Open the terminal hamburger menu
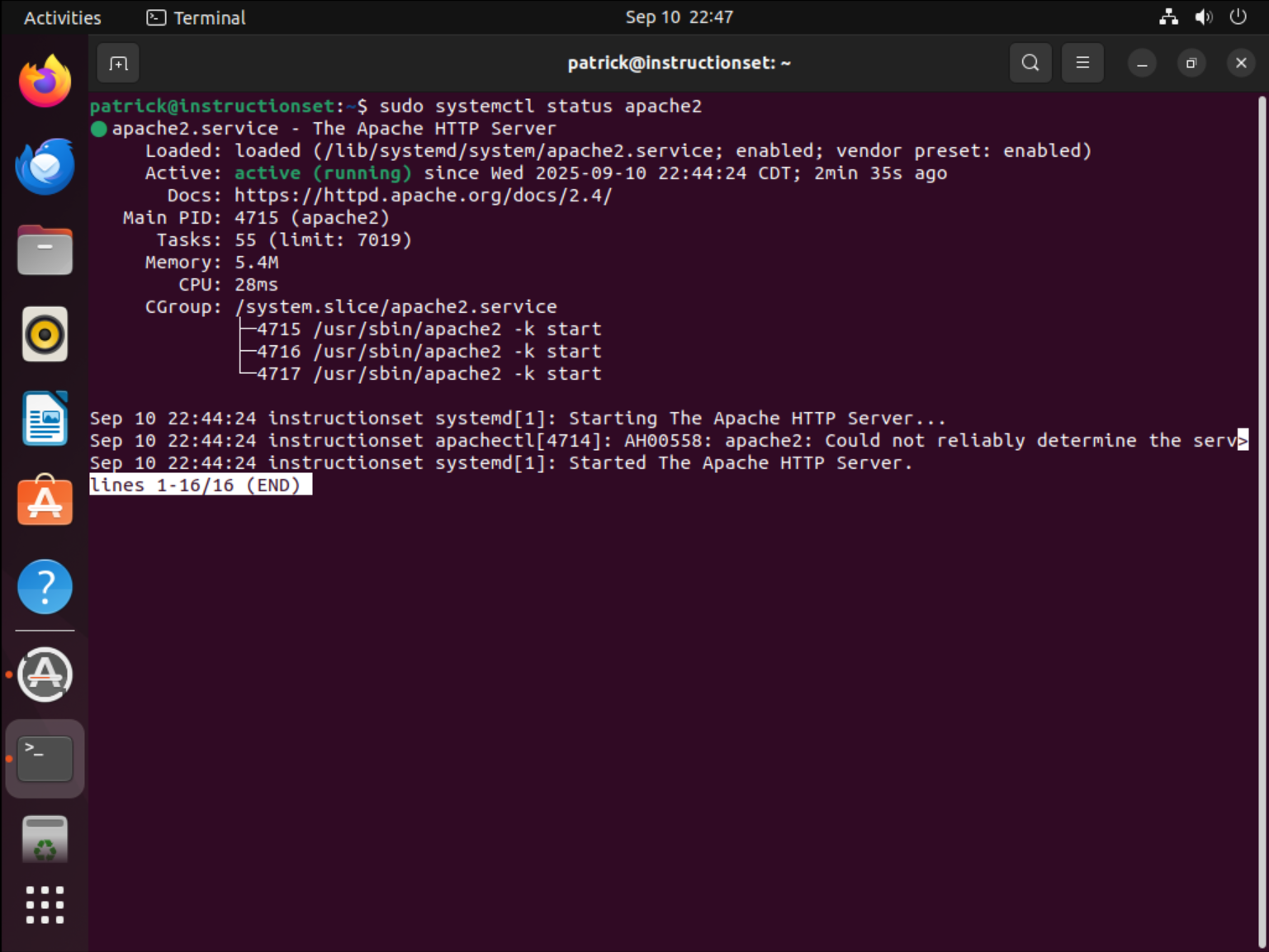Viewport: 1269px width, 952px height. tap(1082, 63)
